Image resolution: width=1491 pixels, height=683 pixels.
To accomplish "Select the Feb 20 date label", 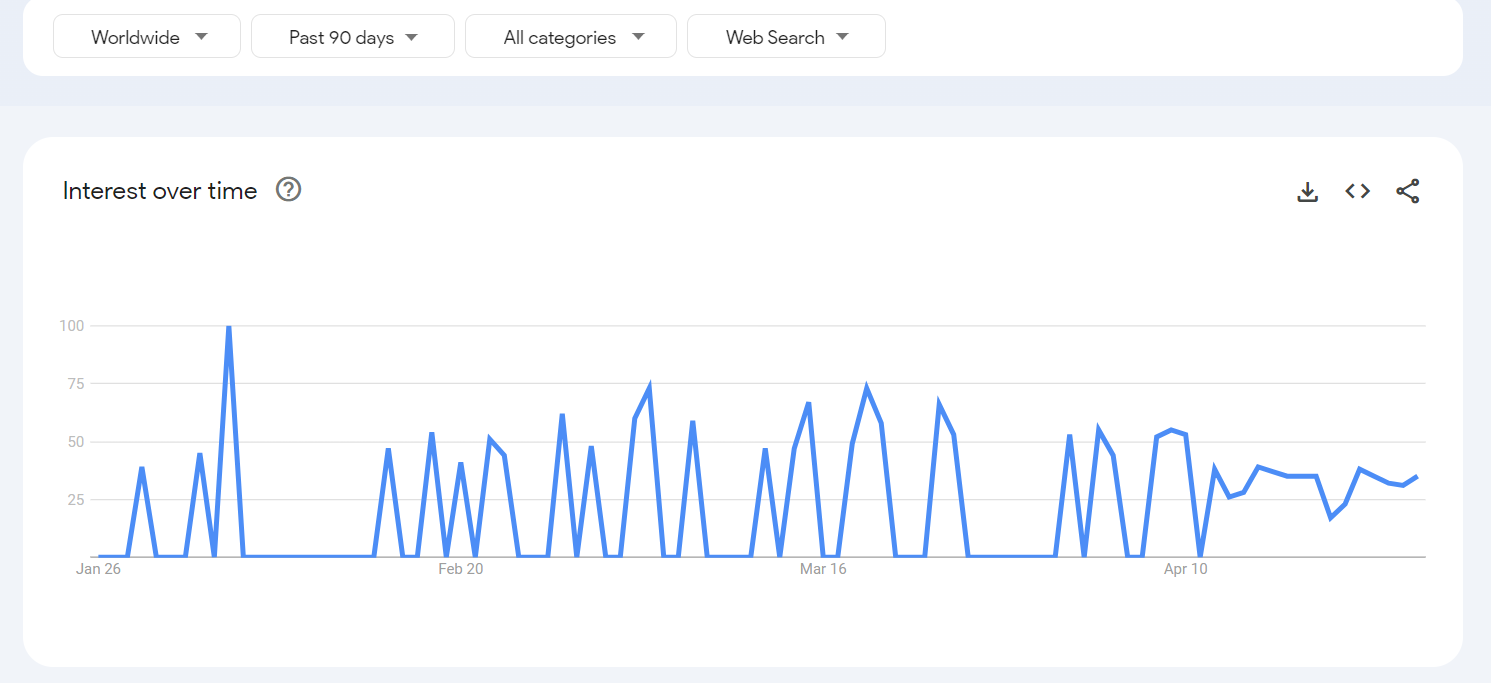I will pos(460,569).
